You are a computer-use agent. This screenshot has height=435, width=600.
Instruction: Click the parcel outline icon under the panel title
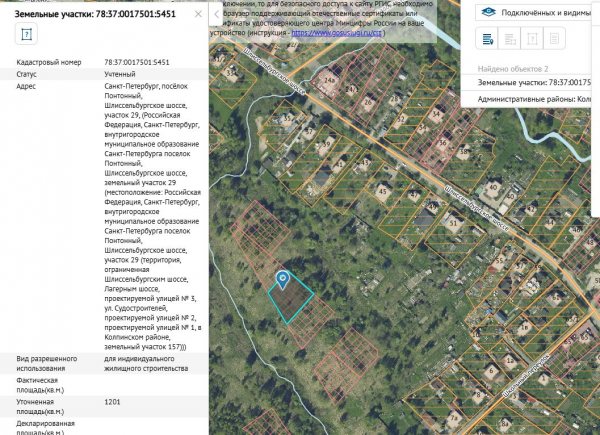coord(26,35)
